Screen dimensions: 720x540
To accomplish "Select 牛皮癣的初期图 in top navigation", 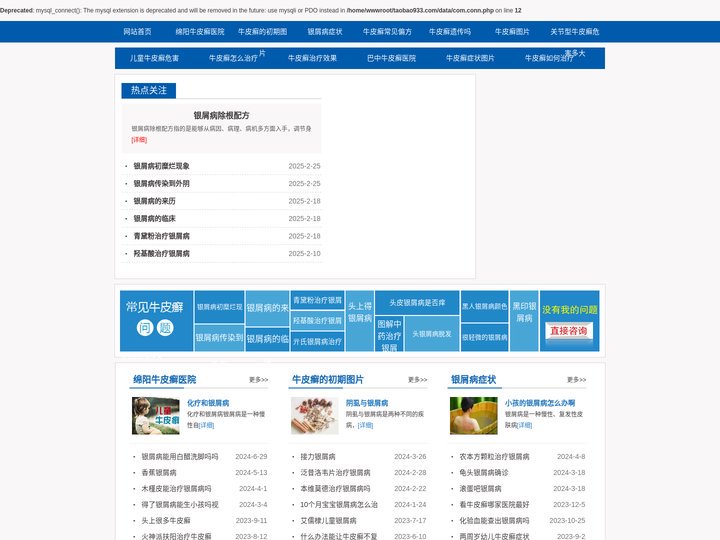I will click(x=262, y=32).
